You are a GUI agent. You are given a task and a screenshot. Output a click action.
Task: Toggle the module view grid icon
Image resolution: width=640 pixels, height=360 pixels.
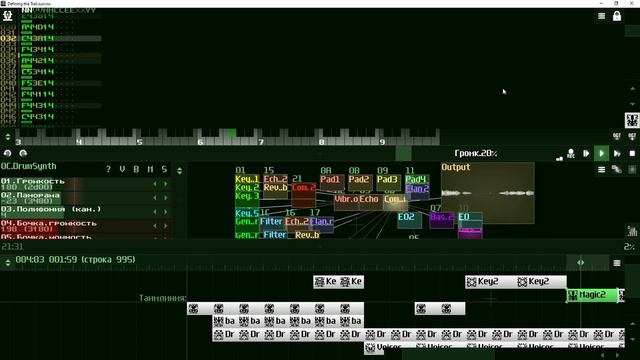pos(632,169)
